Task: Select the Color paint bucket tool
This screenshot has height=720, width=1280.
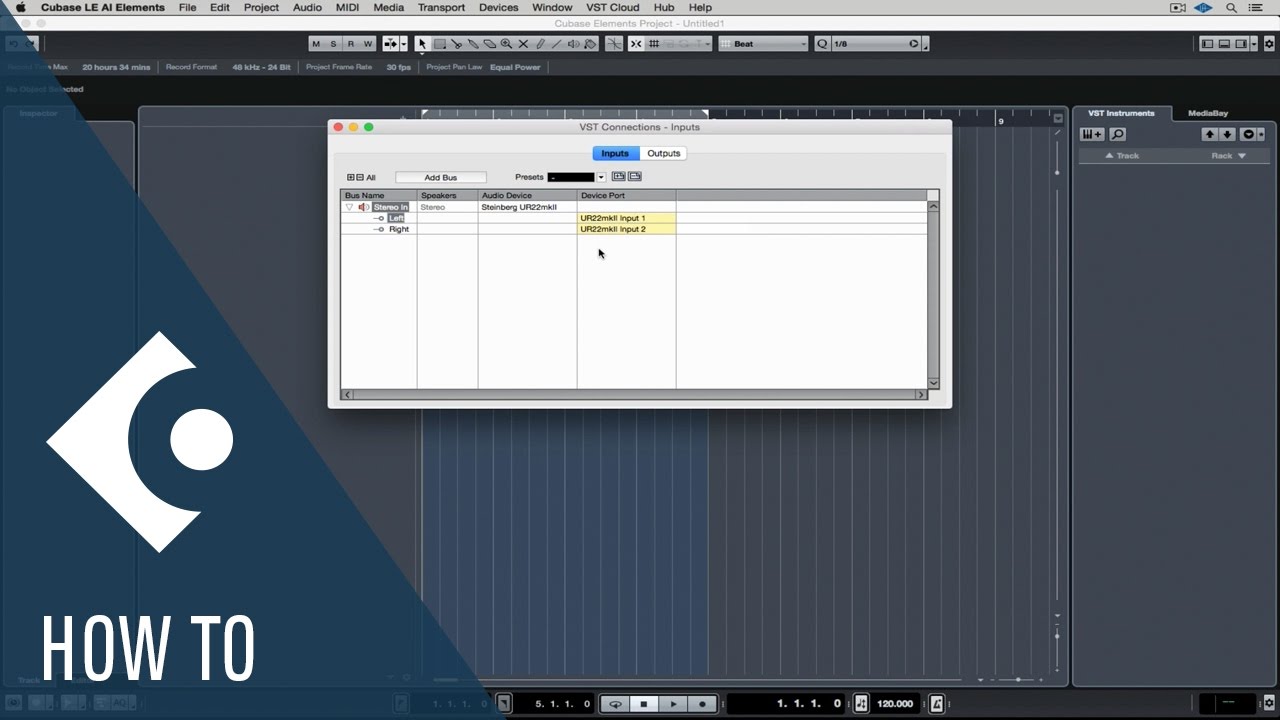Action: coord(590,44)
